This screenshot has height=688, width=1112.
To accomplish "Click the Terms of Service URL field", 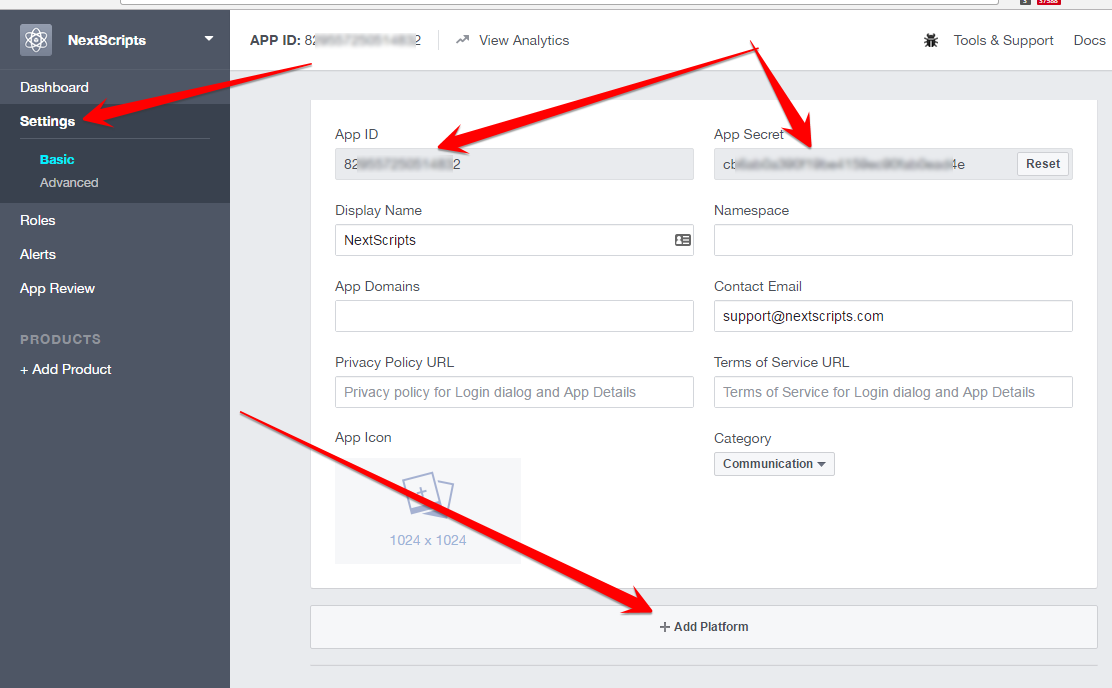I will [893, 392].
